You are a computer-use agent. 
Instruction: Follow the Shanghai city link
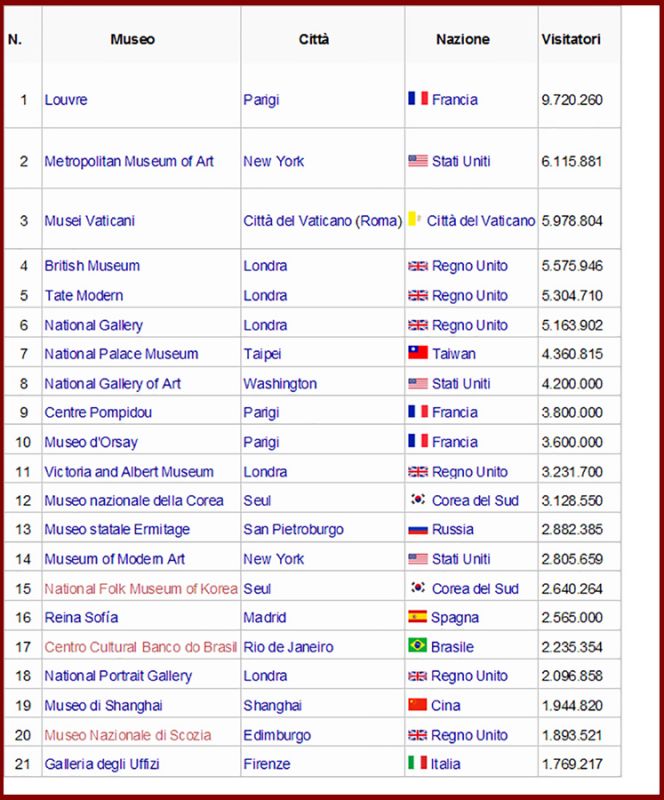[273, 706]
